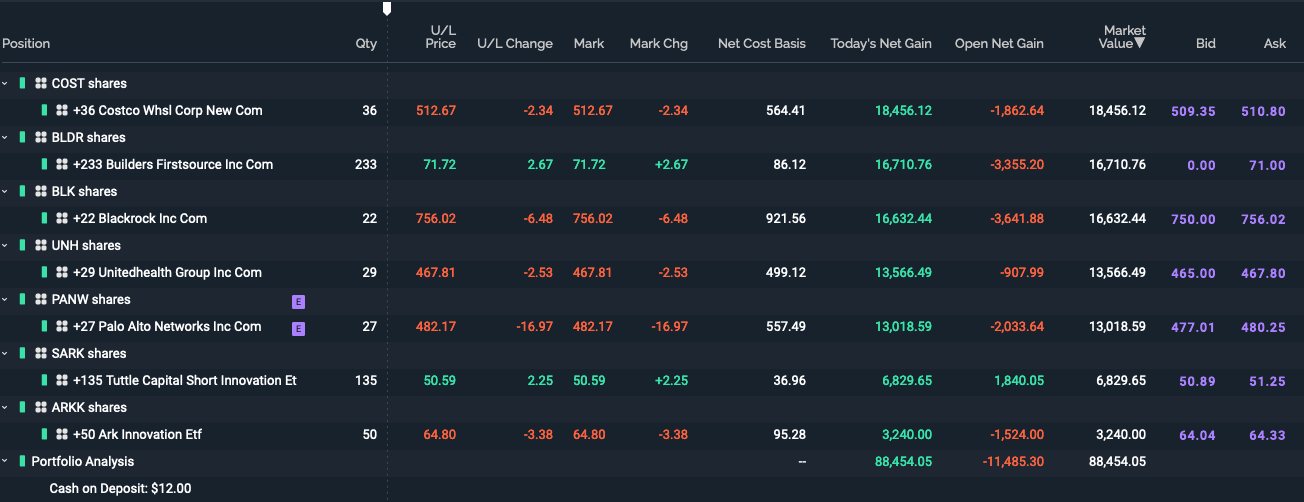The height and width of the screenshot is (502, 1304).
Task: Click Palo Alto Mark Chg -16.97
Action: point(669,327)
